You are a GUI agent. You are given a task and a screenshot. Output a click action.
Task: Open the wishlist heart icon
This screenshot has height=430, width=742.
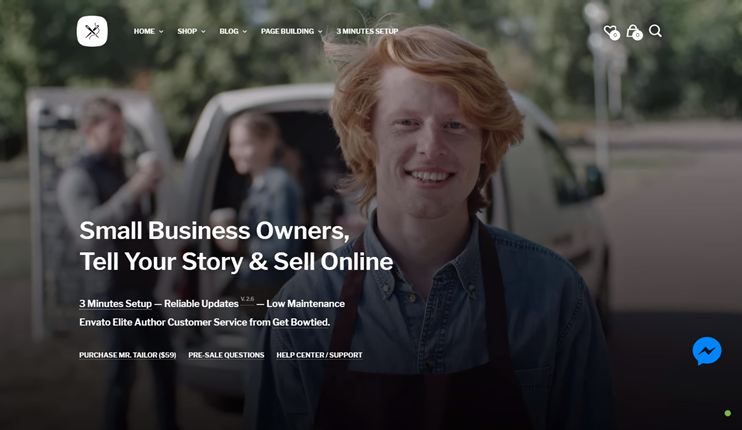611,32
